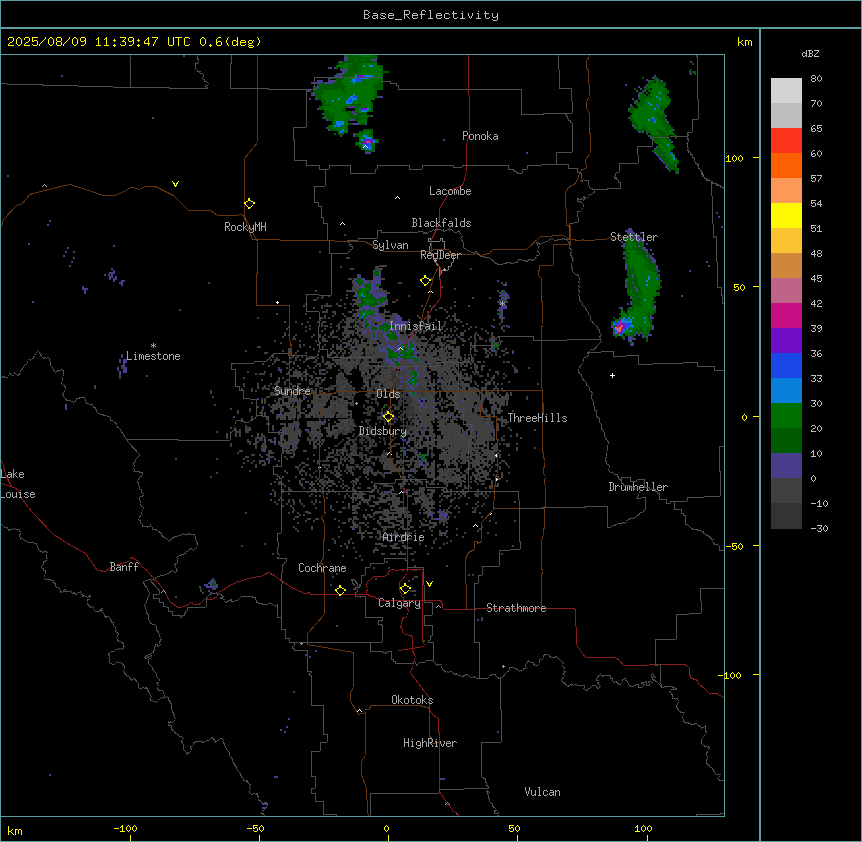This screenshot has width=862, height=842.
Task: Click the Strathmore town label
Action: (x=516, y=607)
